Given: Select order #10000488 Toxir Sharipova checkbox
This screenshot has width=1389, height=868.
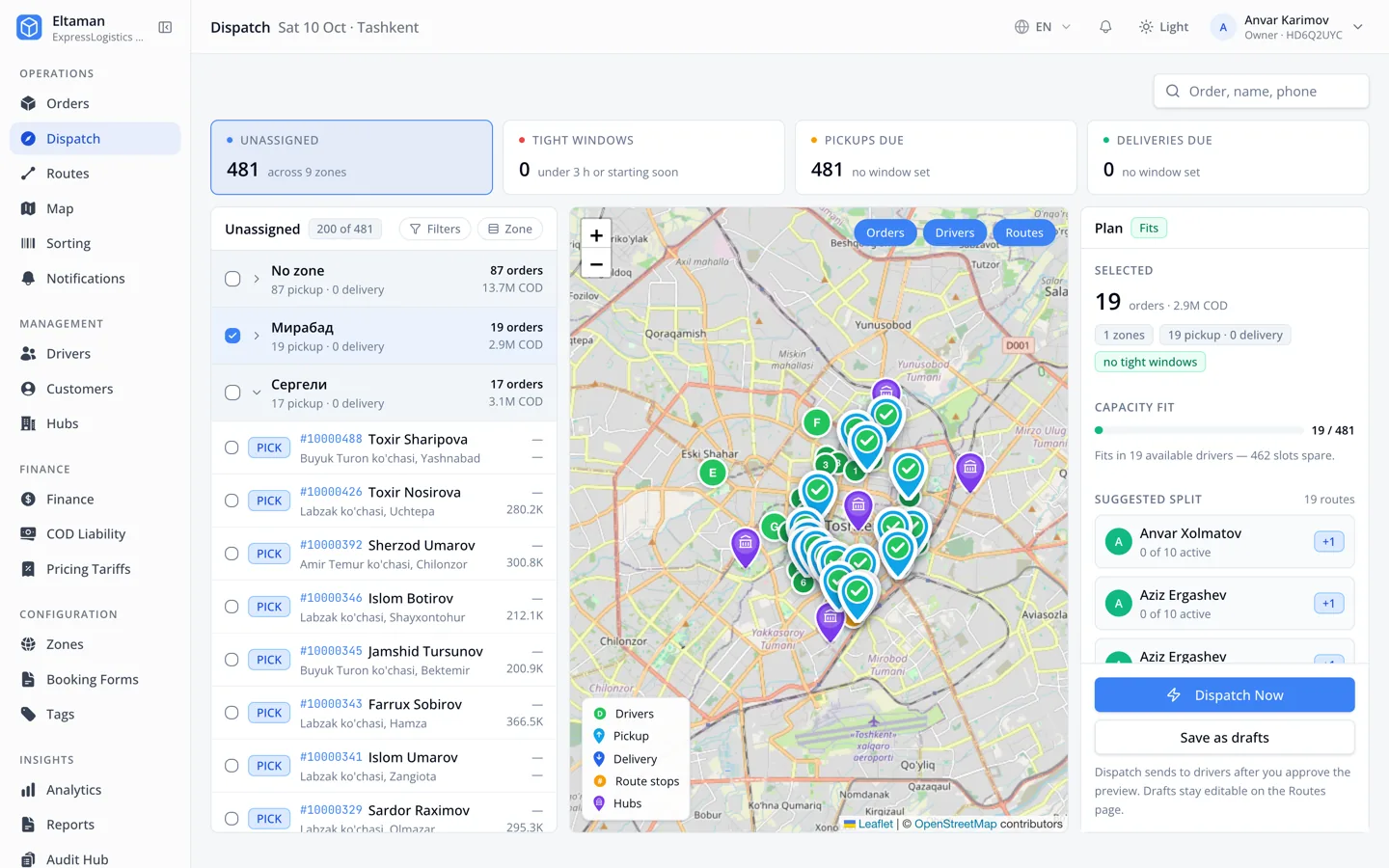Looking at the screenshot, I should tap(231, 448).
